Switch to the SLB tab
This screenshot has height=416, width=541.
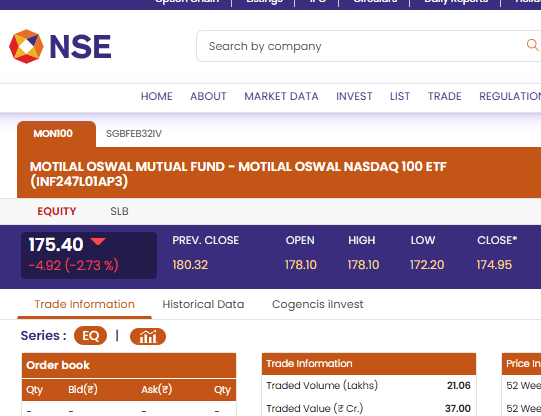pos(119,211)
